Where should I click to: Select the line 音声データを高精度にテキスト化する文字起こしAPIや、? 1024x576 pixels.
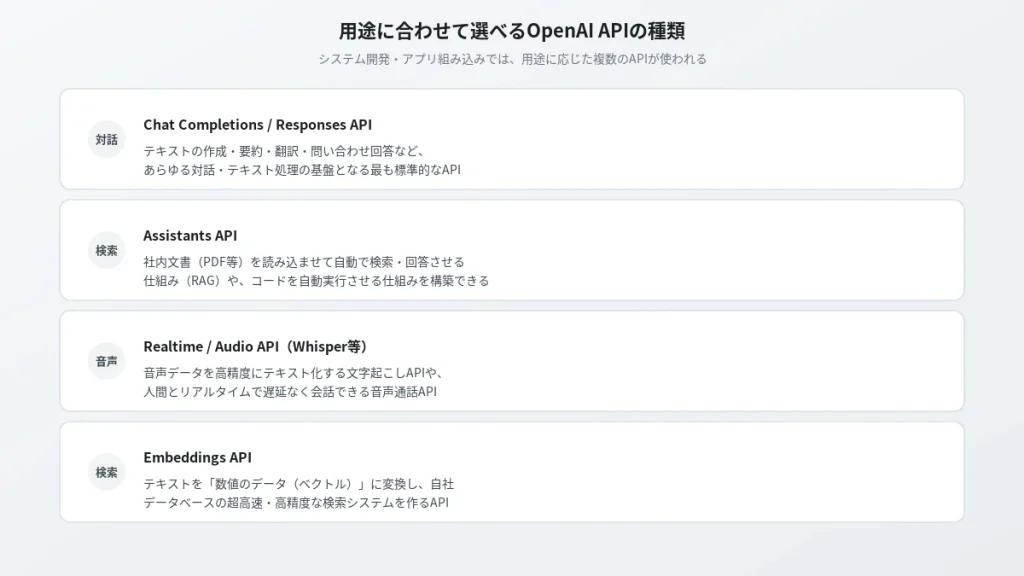tap(295, 374)
